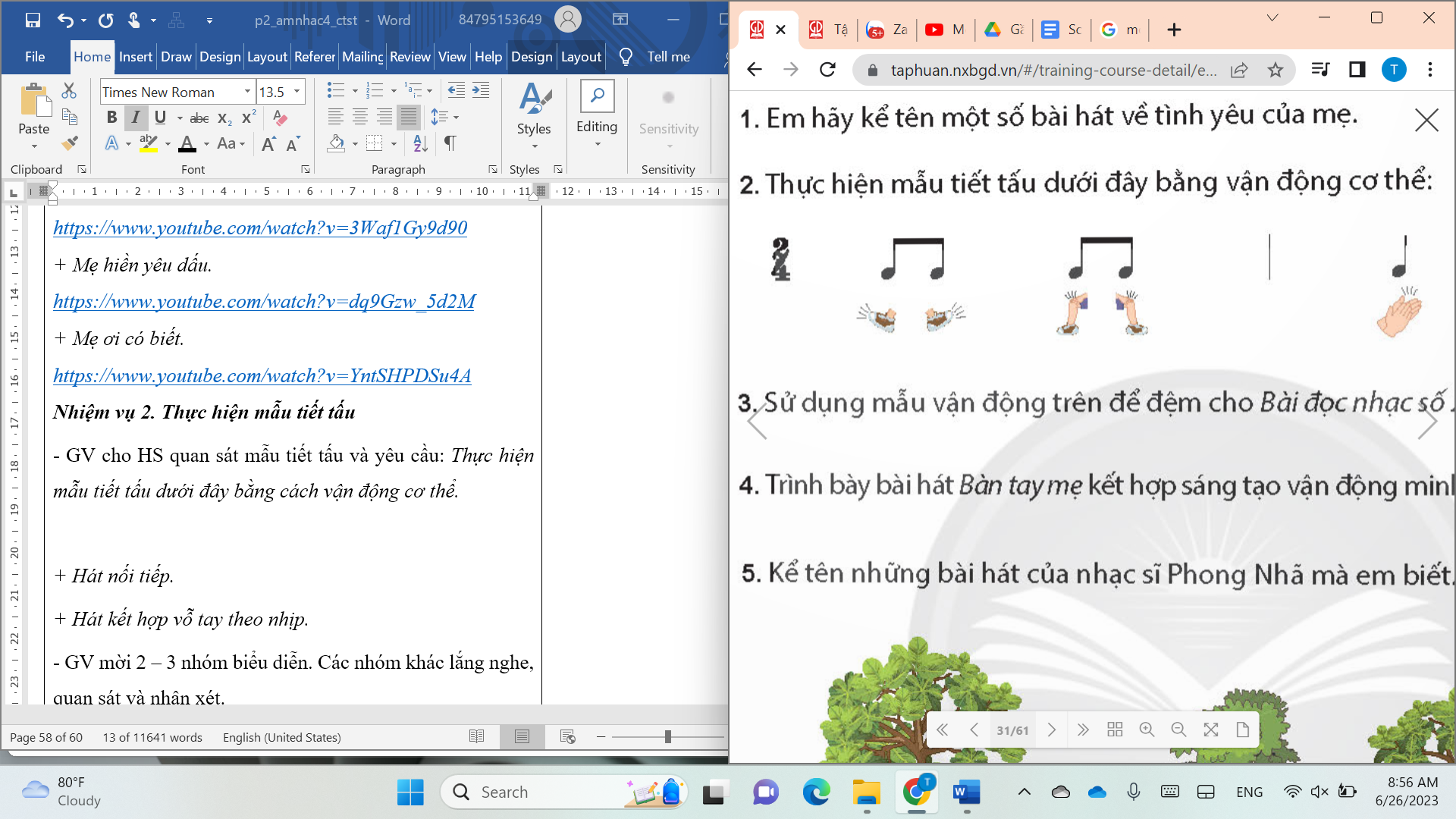The image size is (1456, 819).
Task: Open line spacing options dropdown
Action: (x=444, y=117)
